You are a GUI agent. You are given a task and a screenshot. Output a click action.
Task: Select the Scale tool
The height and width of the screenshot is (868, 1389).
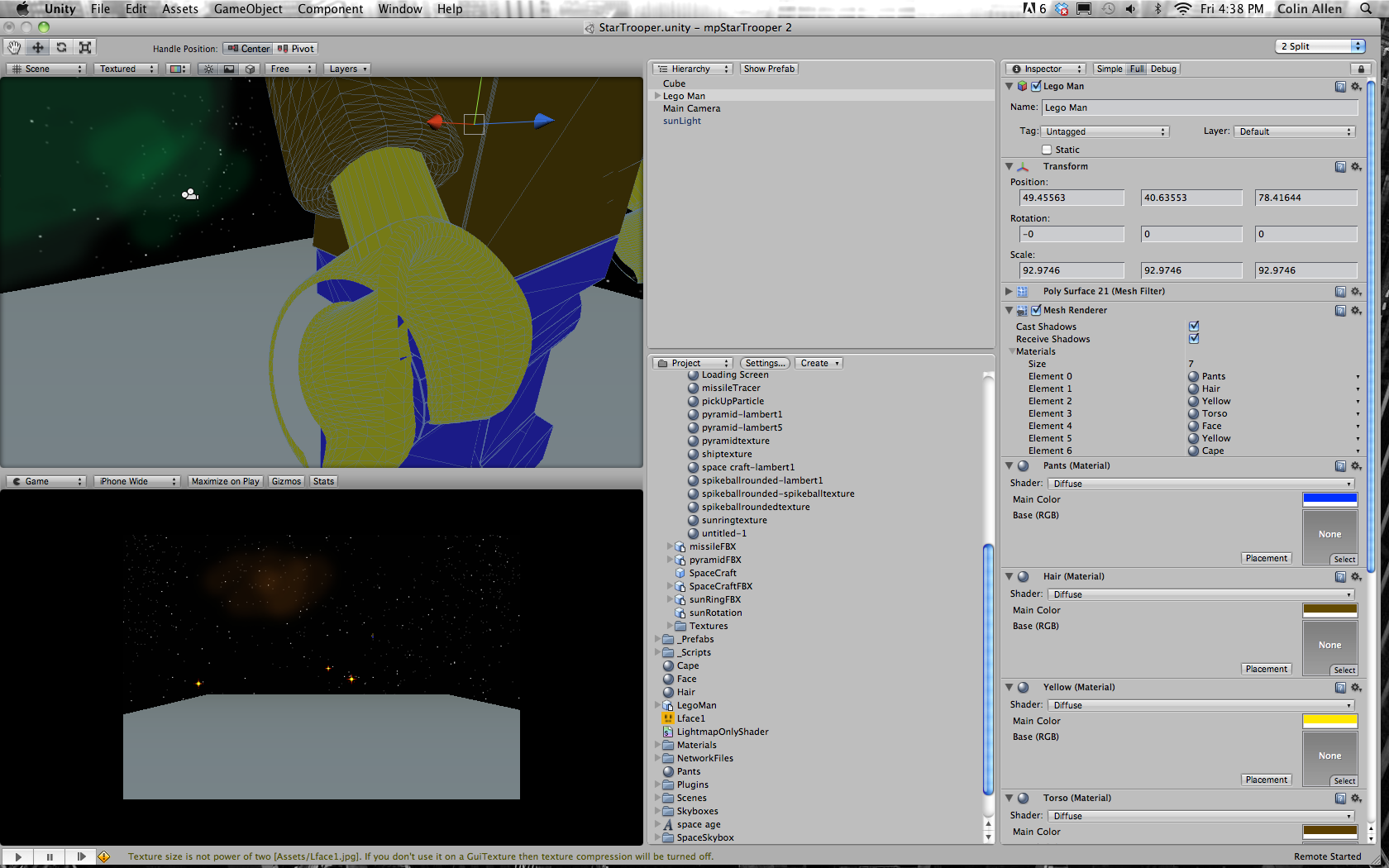(85, 47)
